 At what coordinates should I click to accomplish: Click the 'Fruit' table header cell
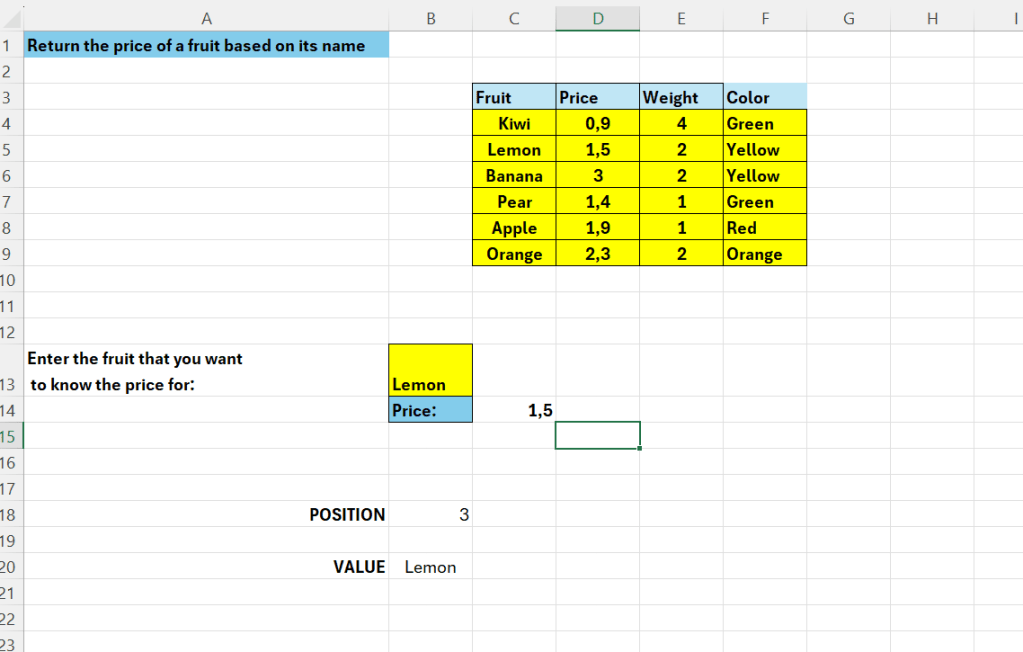coord(513,97)
